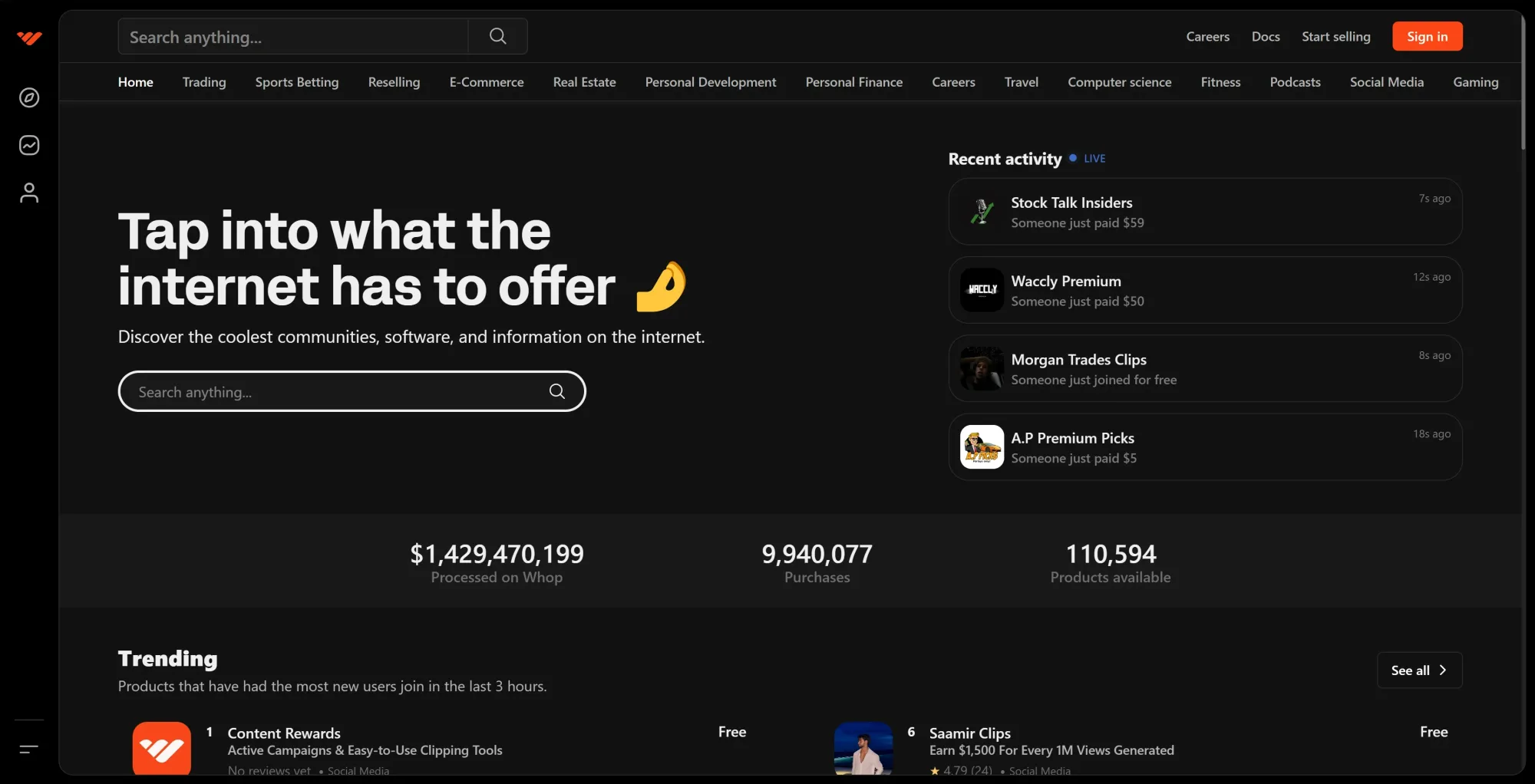Click "Active Campaigns & Easy-to-Use Clipping Tools"
This screenshot has width=1535, height=784.
[x=365, y=750]
